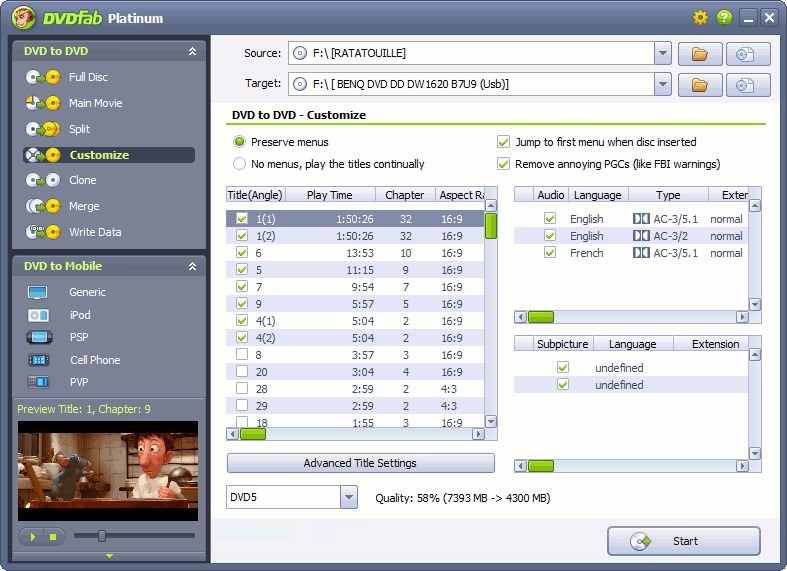787x571 pixels.
Task: Open the DVD5 output size dropdown
Action: pos(348,497)
